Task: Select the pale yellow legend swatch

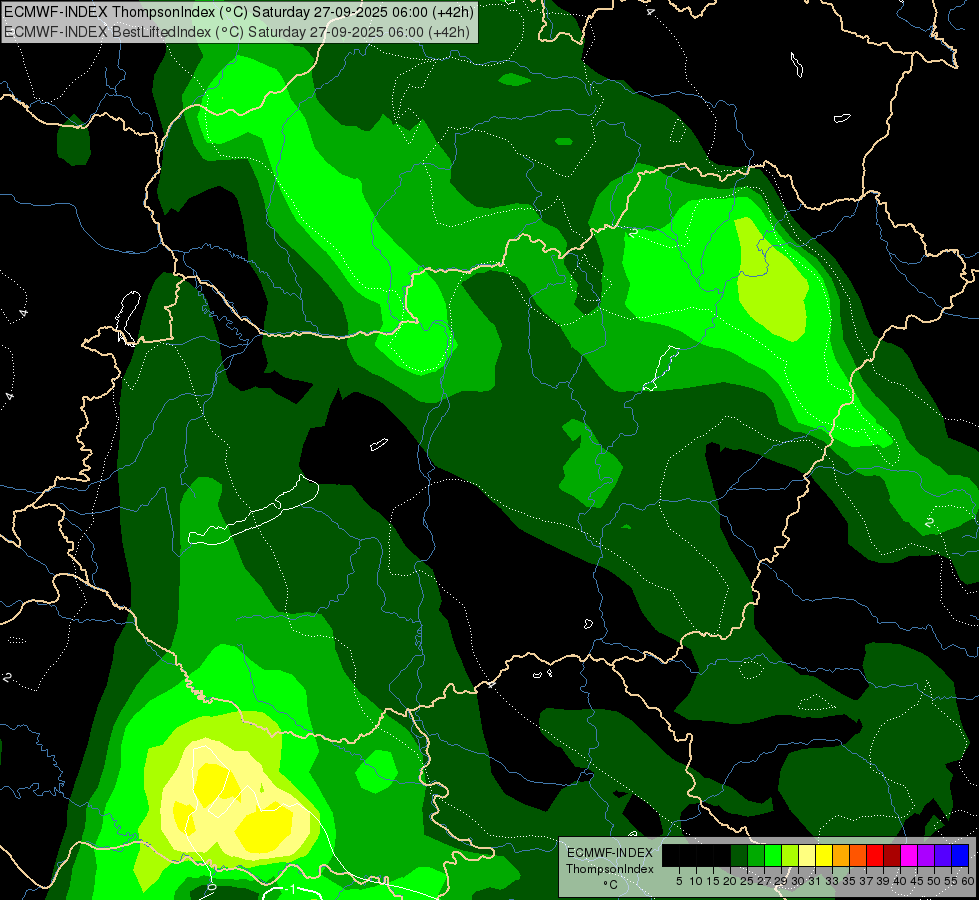Action: pos(806,855)
